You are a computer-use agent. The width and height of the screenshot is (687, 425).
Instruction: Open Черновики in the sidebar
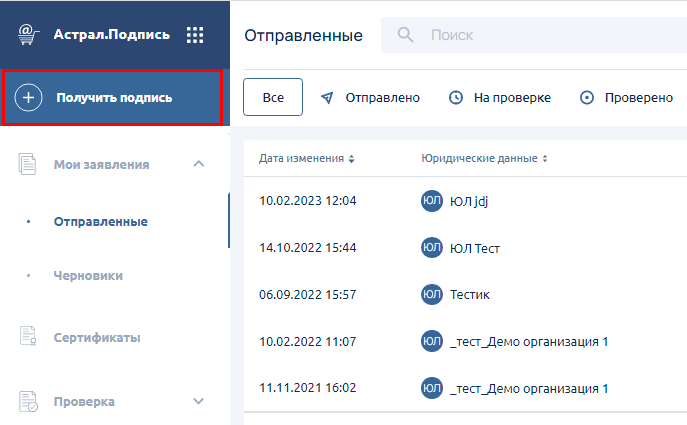(x=88, y=276)
